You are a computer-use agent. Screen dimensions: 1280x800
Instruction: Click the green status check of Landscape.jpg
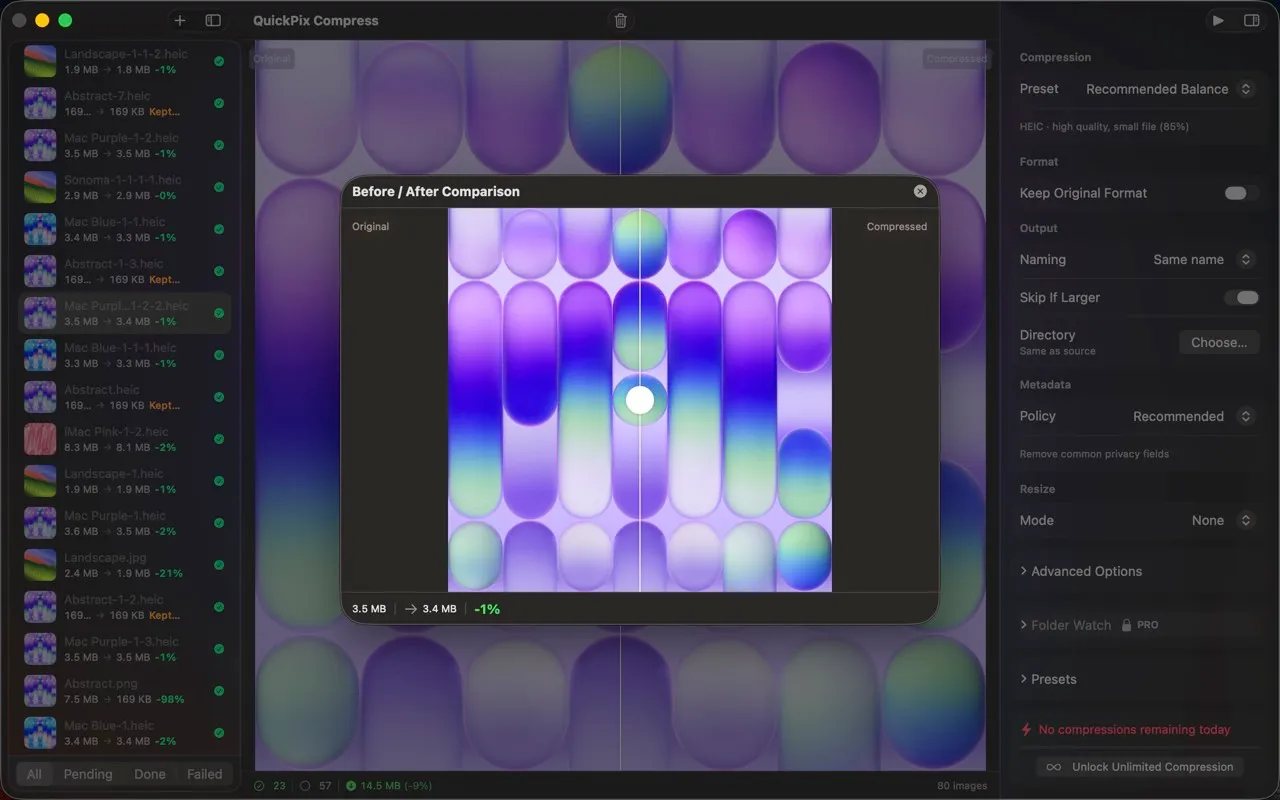219,565
